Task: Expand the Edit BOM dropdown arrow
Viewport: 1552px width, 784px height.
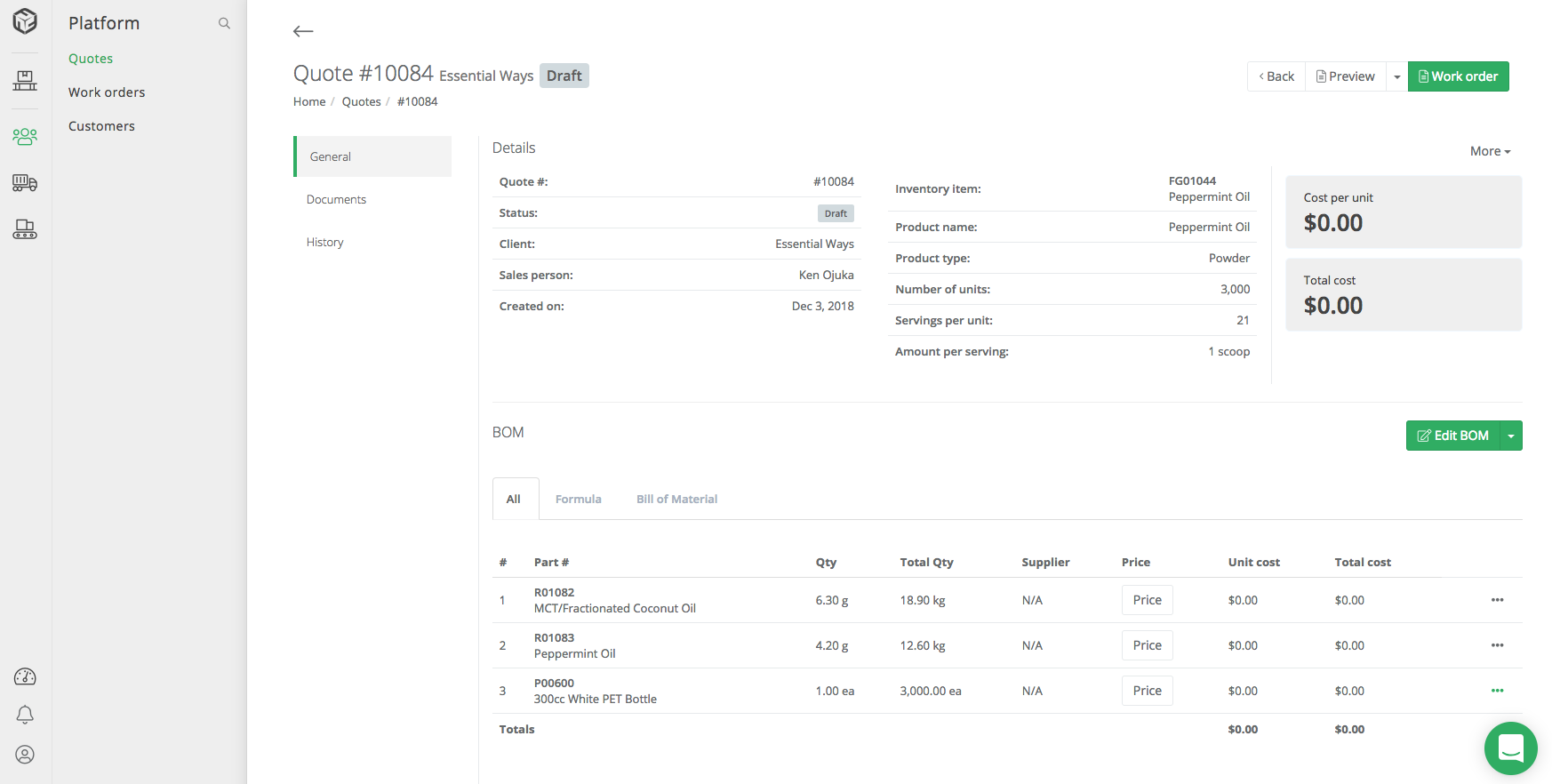Action: coord(1511,436)
